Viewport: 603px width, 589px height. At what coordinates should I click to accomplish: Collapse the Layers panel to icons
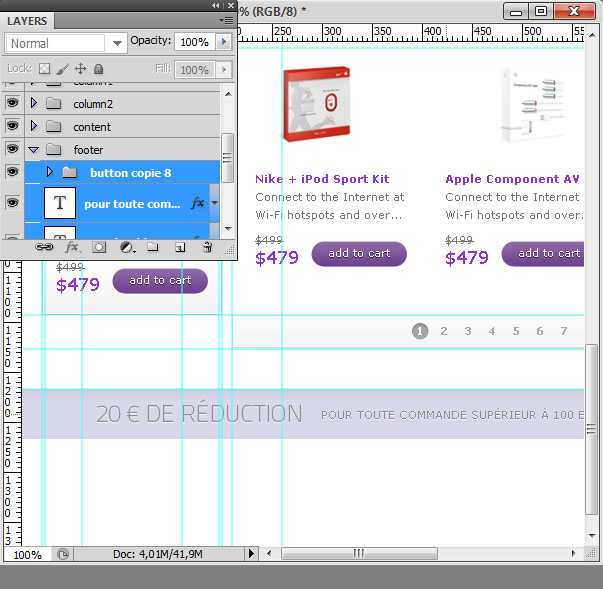click(216, 5)
